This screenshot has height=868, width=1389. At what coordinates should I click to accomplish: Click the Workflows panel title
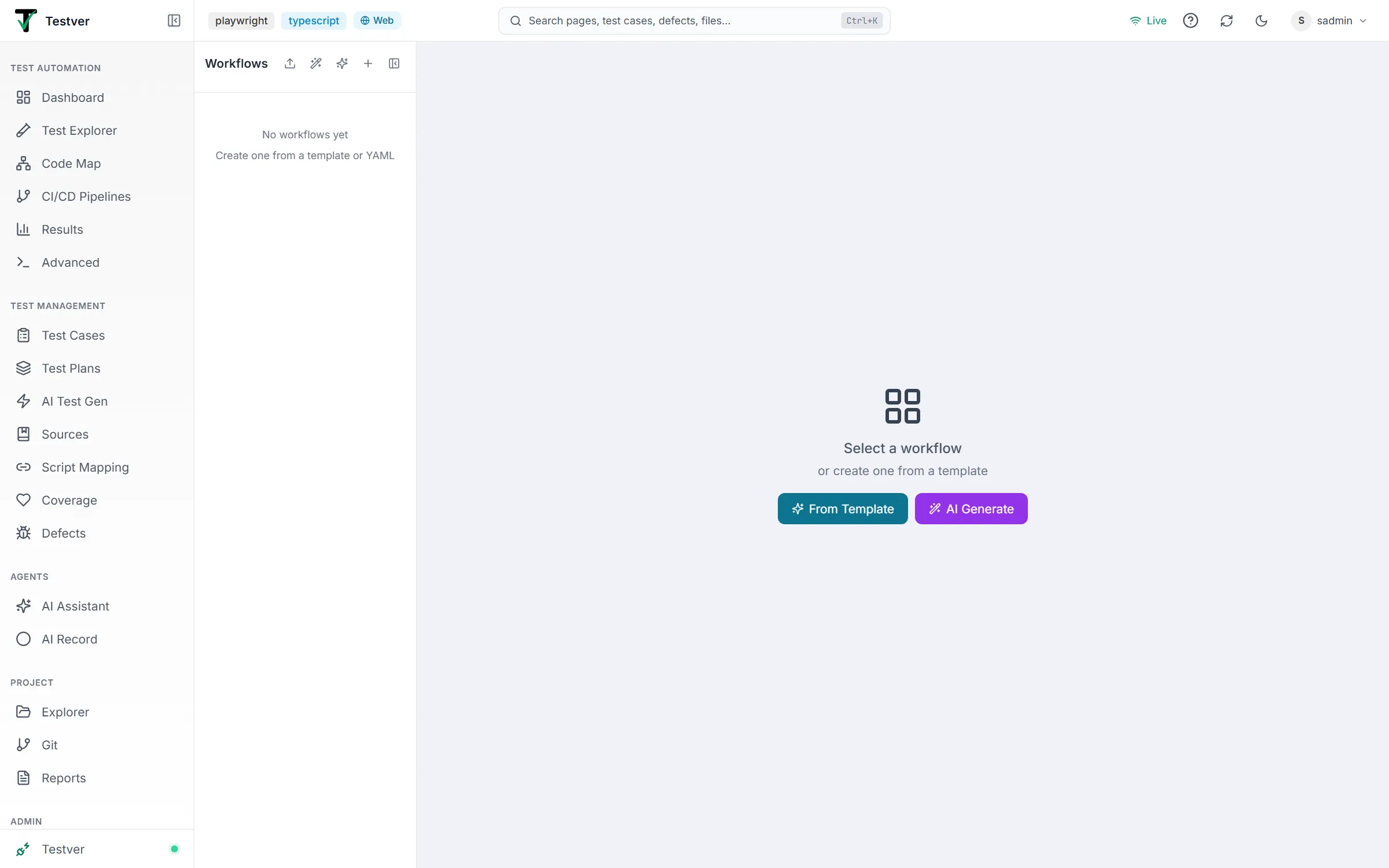pos(236,64)
